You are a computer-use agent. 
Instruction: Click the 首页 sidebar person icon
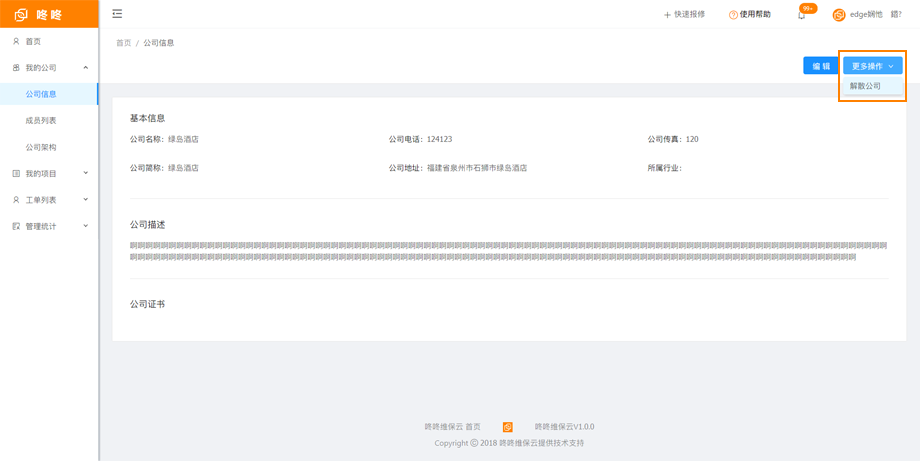coord(16,42)
